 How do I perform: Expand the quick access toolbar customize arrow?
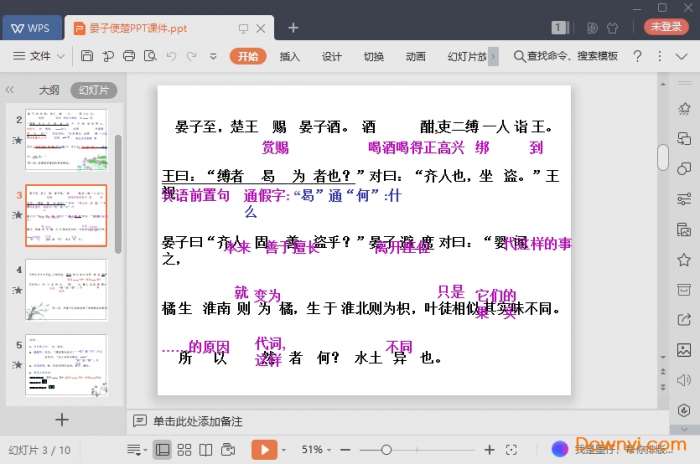[211, 56]
